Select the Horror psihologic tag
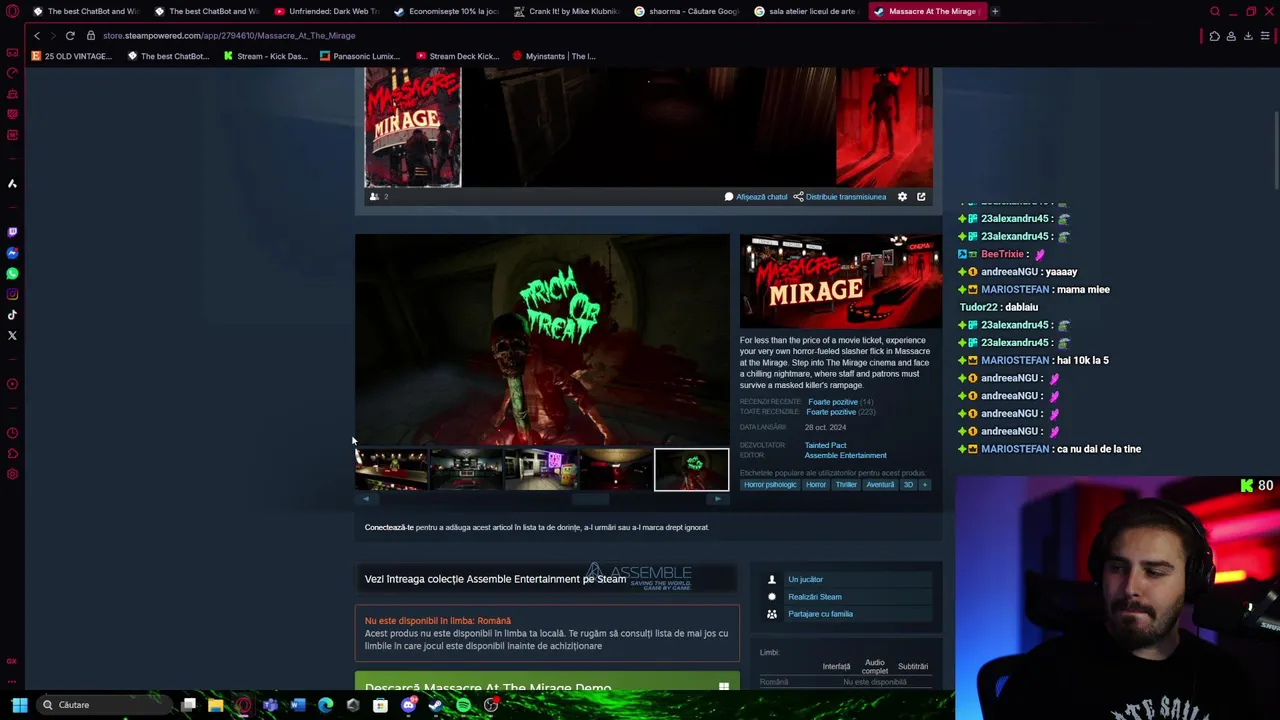Image resolution: width=1280 pixels, height=720 pixels. pos(770,485)
